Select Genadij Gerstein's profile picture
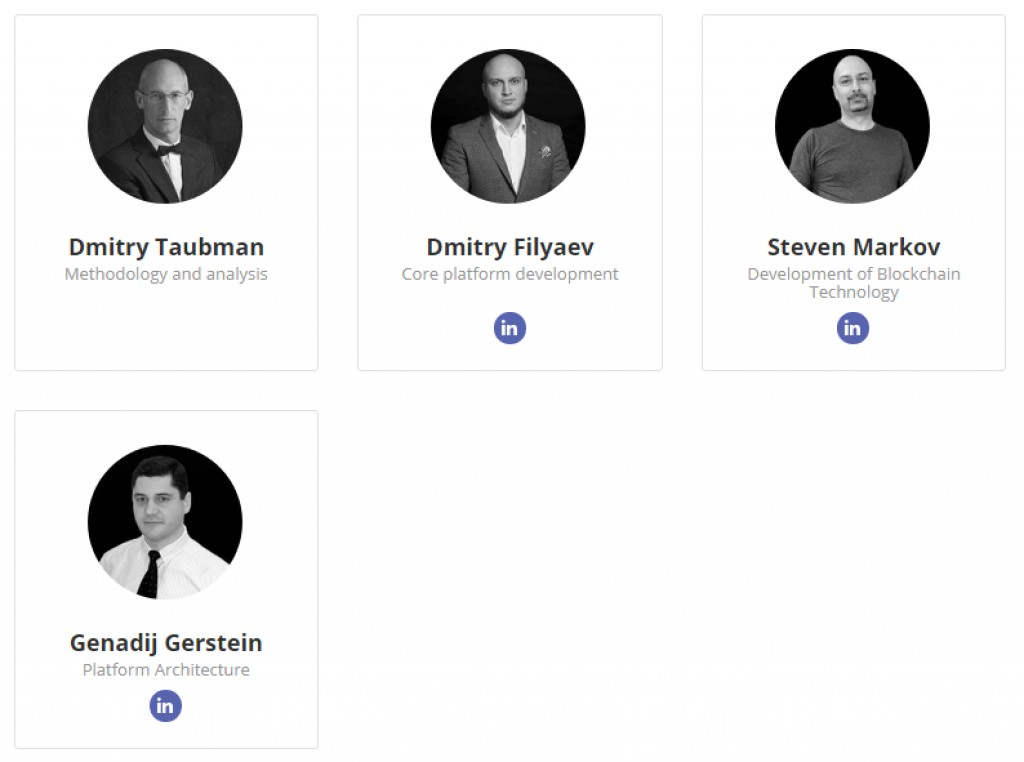This screenshot has width=1024, height=762. pyautogui.click(x=165, y=522)
